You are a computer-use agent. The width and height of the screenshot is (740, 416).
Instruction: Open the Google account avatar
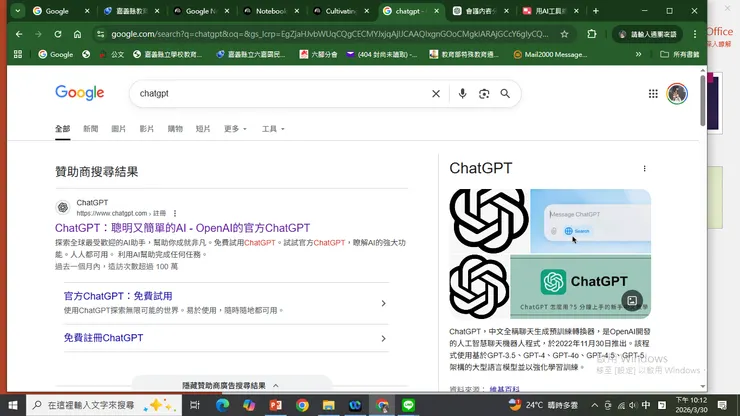coord(677,93)
